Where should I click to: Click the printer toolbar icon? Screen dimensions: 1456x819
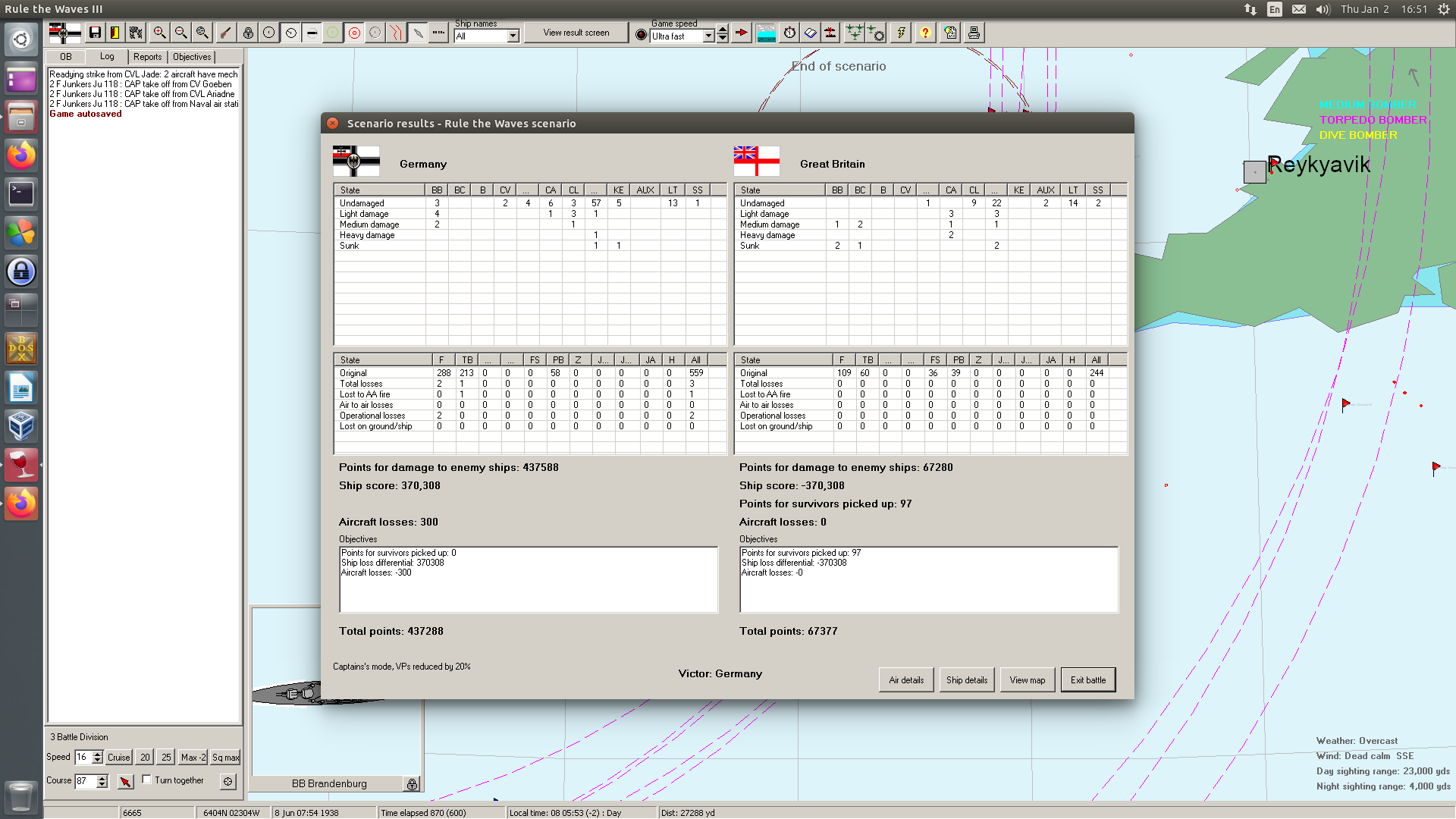tap(974, 33)
